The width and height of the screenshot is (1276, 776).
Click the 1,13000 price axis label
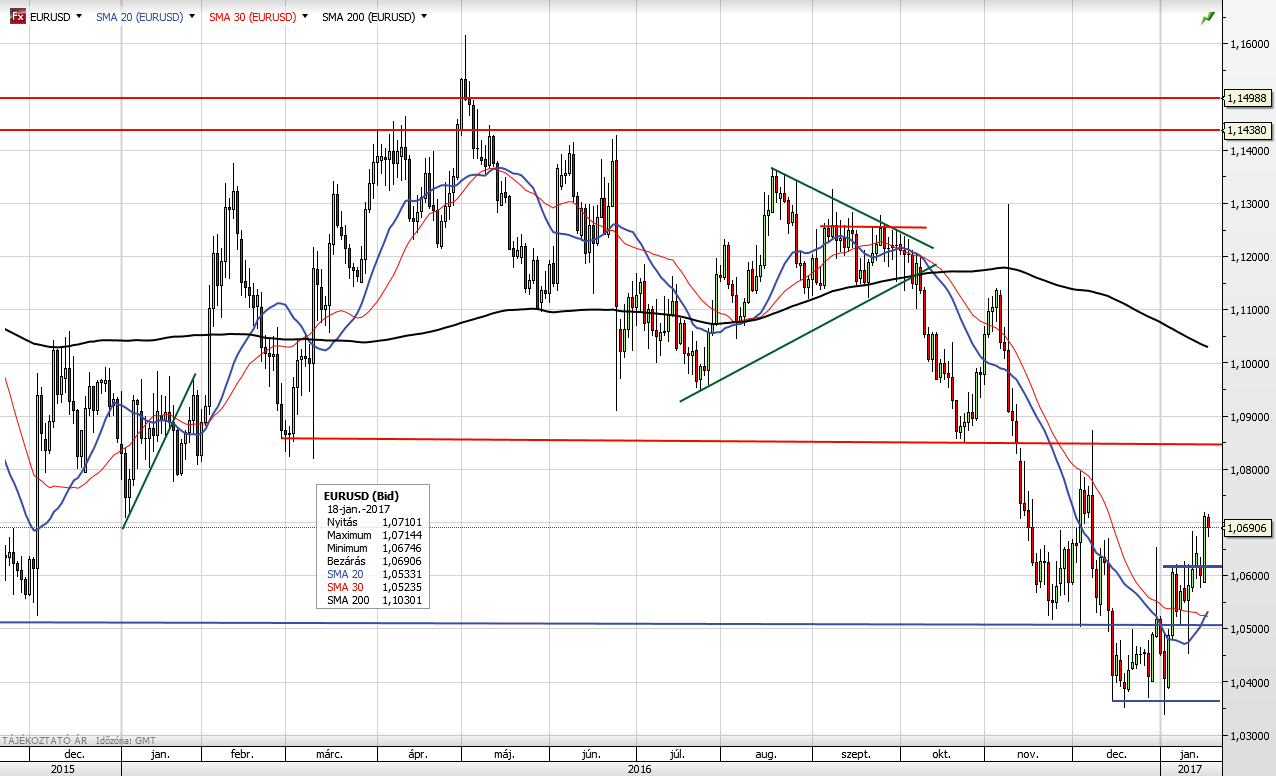(x=1251, y=204)
